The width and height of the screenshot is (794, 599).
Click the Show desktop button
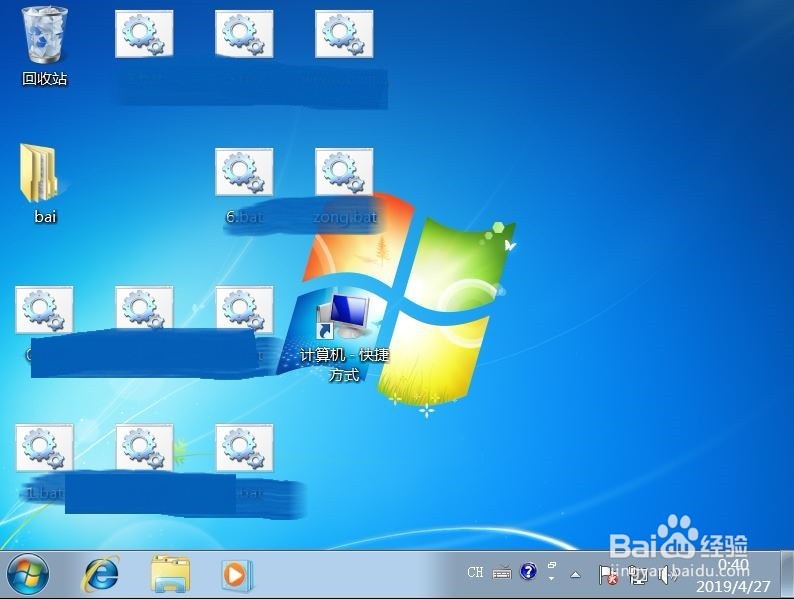tap(787, 575)
